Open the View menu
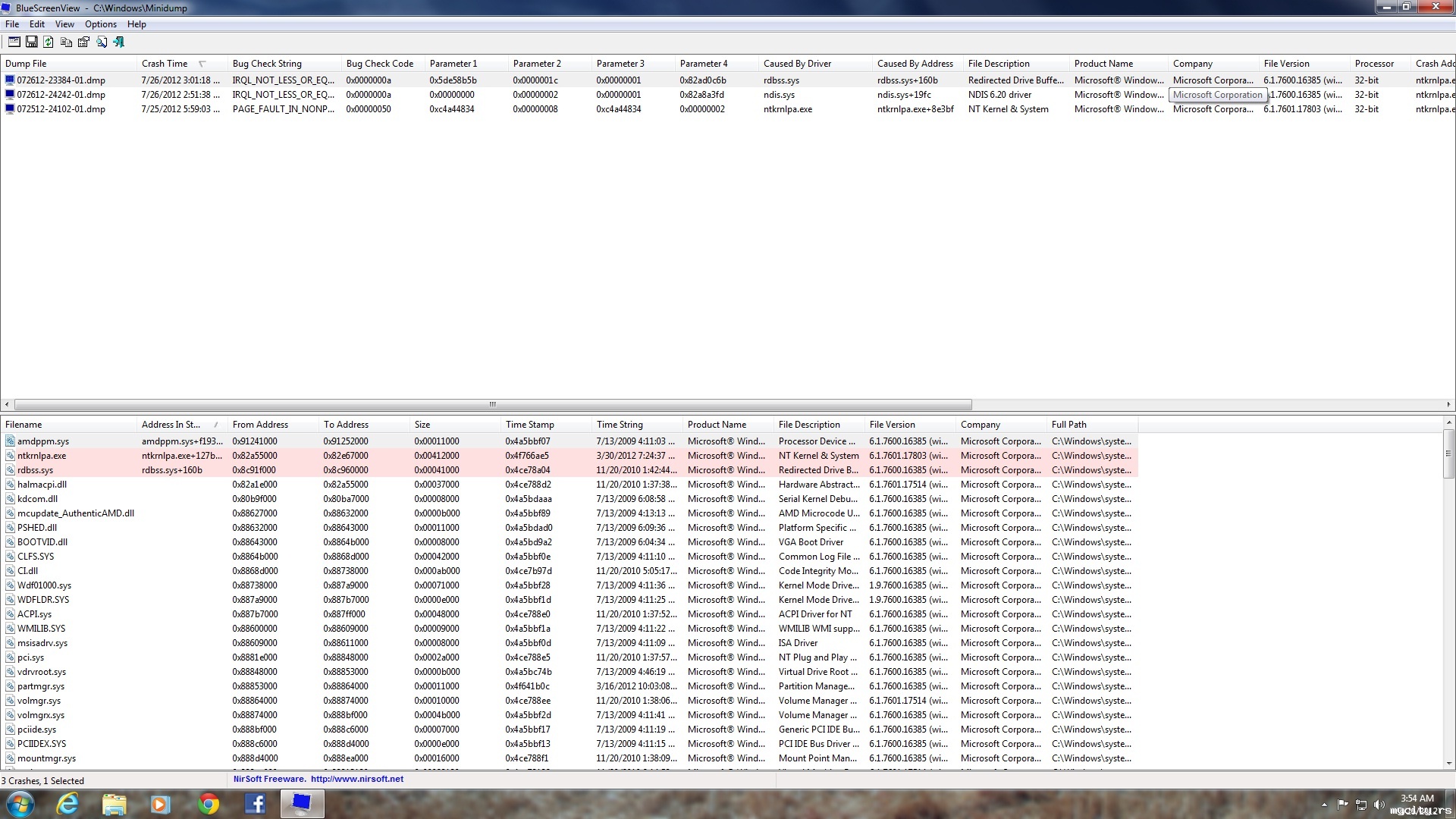This screenshot has width=1456, height=819. [64, 24]
